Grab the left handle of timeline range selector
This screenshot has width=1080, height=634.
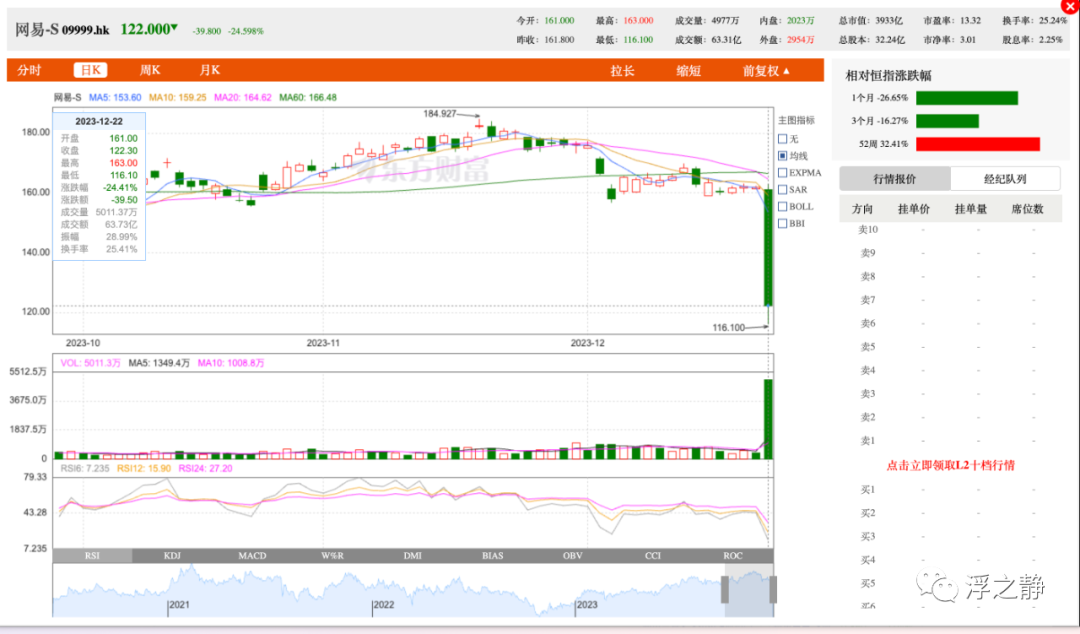point(725,590)
